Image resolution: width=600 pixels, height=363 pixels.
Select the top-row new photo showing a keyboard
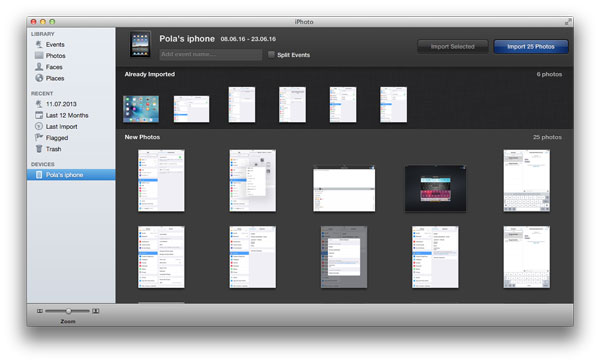527,181
